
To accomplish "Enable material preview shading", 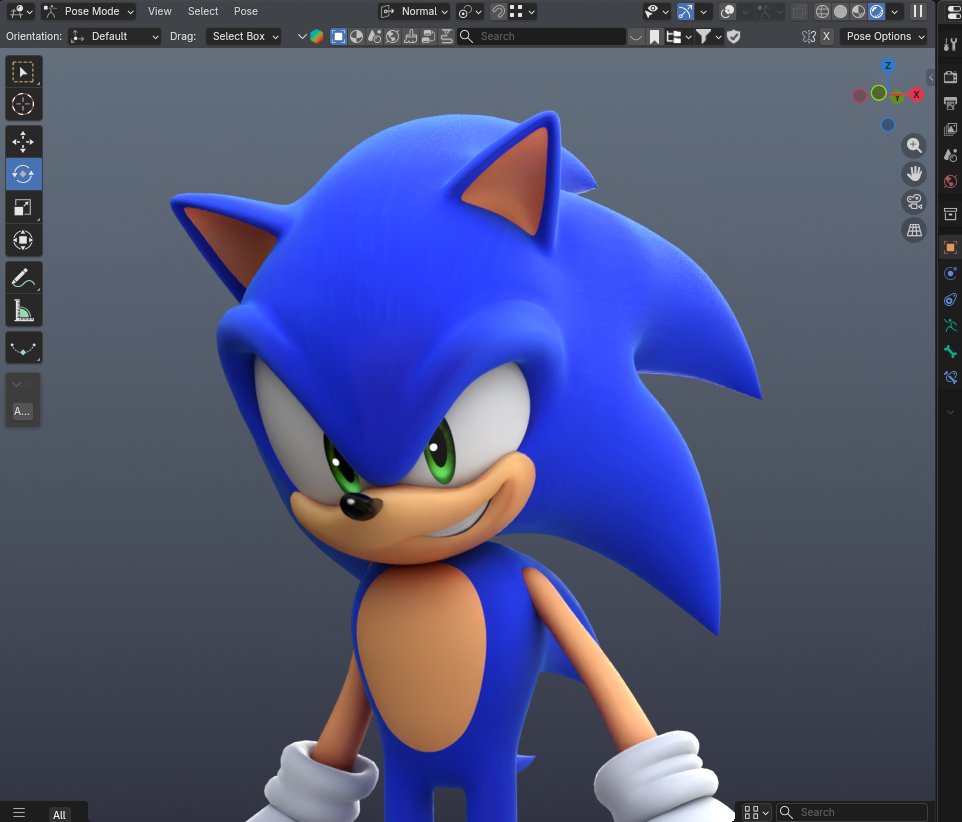I will point(858,11).
